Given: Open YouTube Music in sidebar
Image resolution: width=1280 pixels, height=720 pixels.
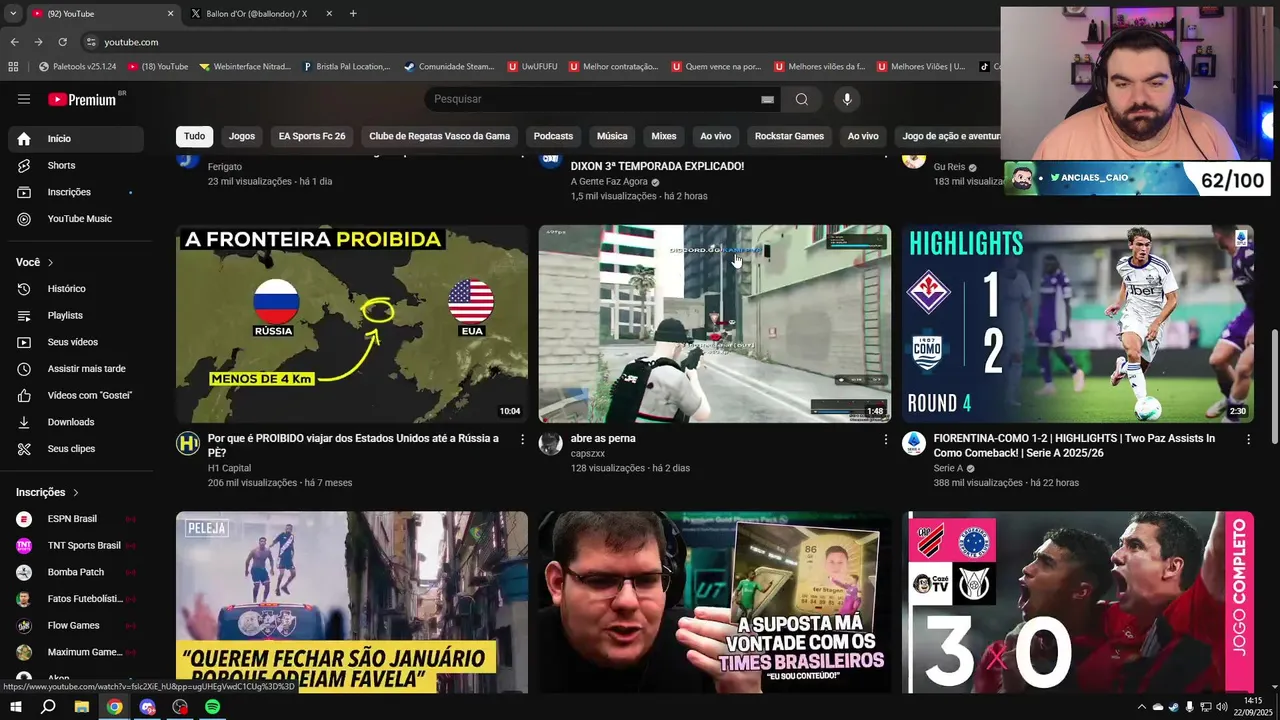Looking at the screenshot, I should click(x=76, y=219).
